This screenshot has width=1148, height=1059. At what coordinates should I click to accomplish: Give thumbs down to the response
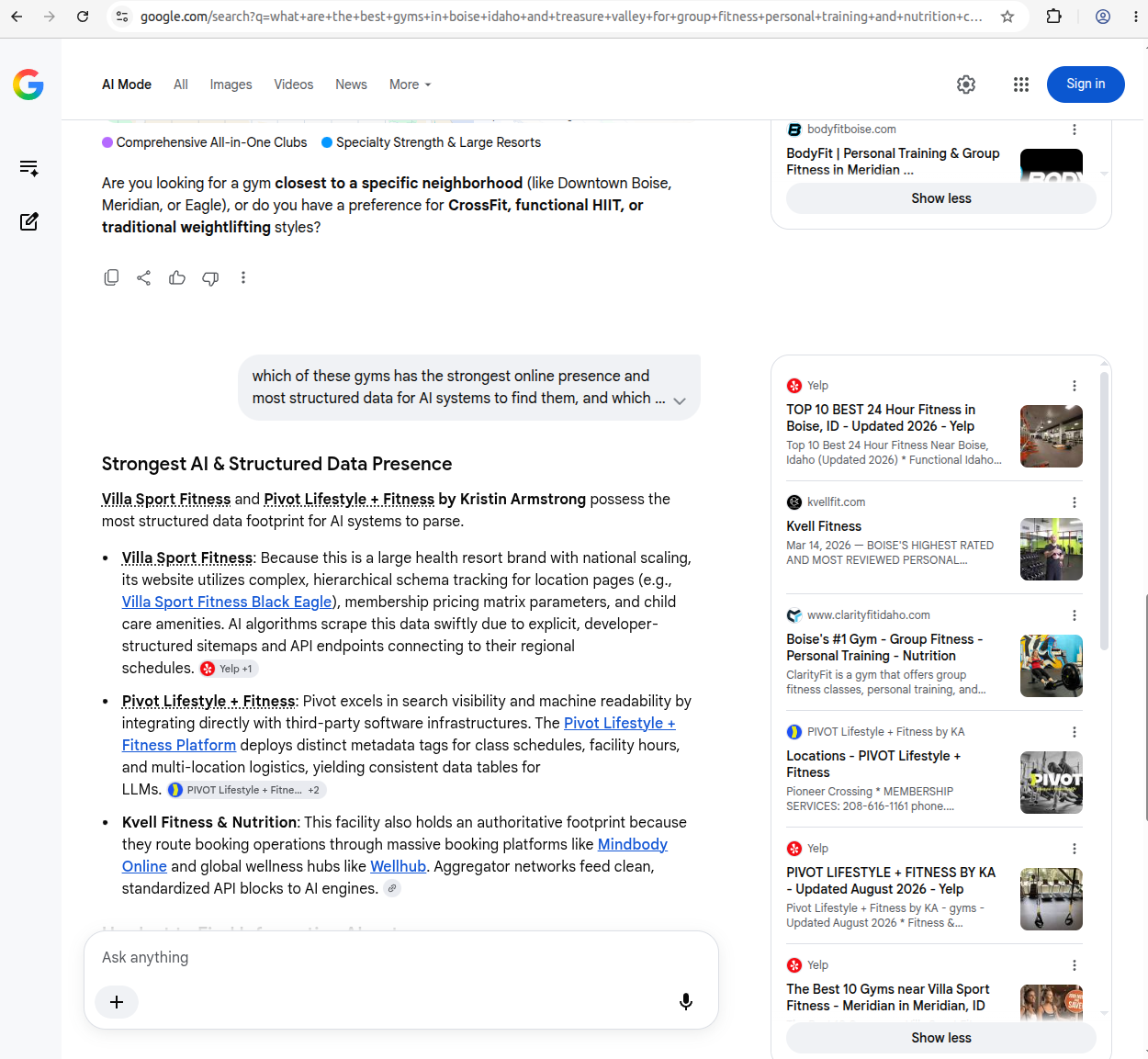point(210,277)
